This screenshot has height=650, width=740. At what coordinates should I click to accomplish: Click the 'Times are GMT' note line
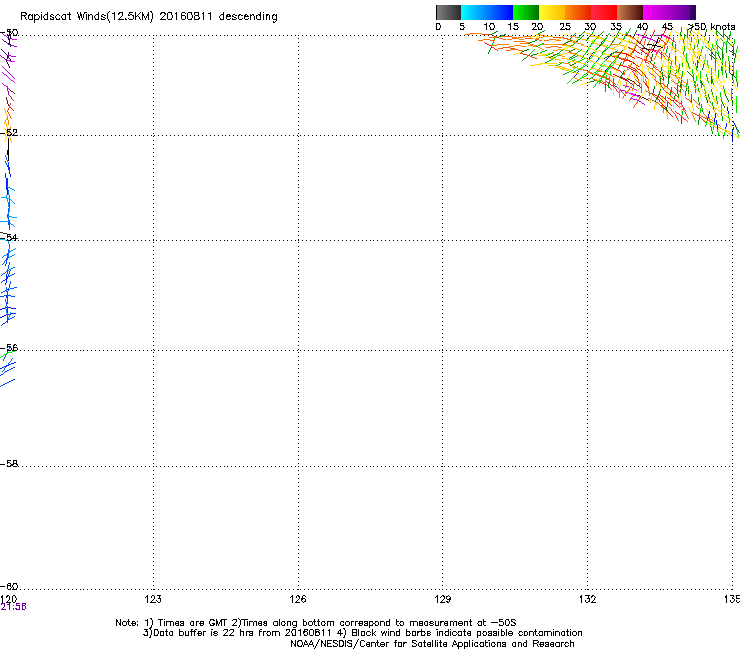coord(316,623)
